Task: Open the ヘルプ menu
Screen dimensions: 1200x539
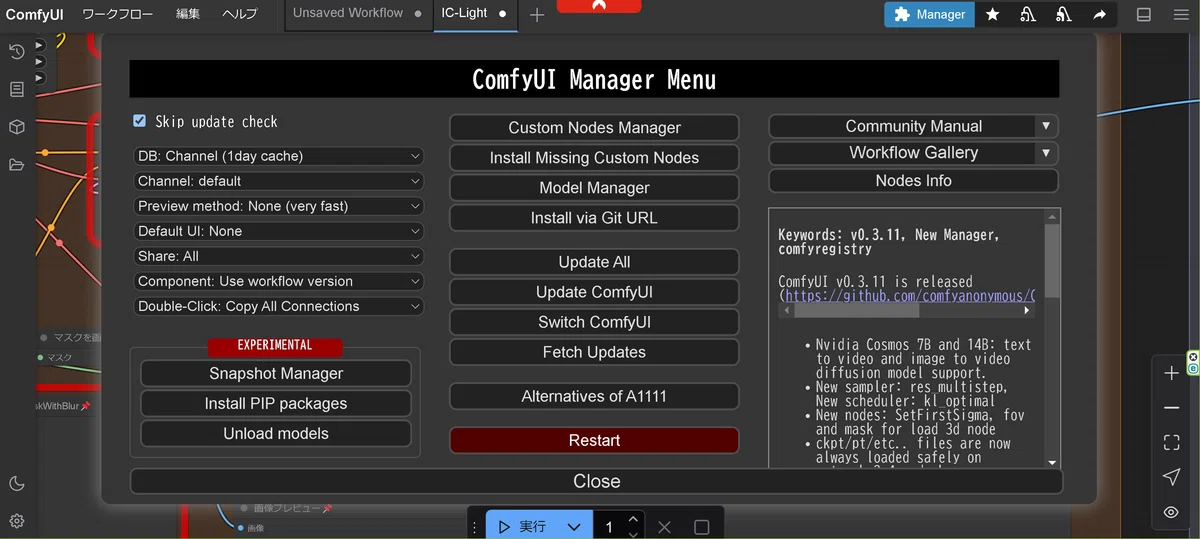Action: [x=239, y=14]
